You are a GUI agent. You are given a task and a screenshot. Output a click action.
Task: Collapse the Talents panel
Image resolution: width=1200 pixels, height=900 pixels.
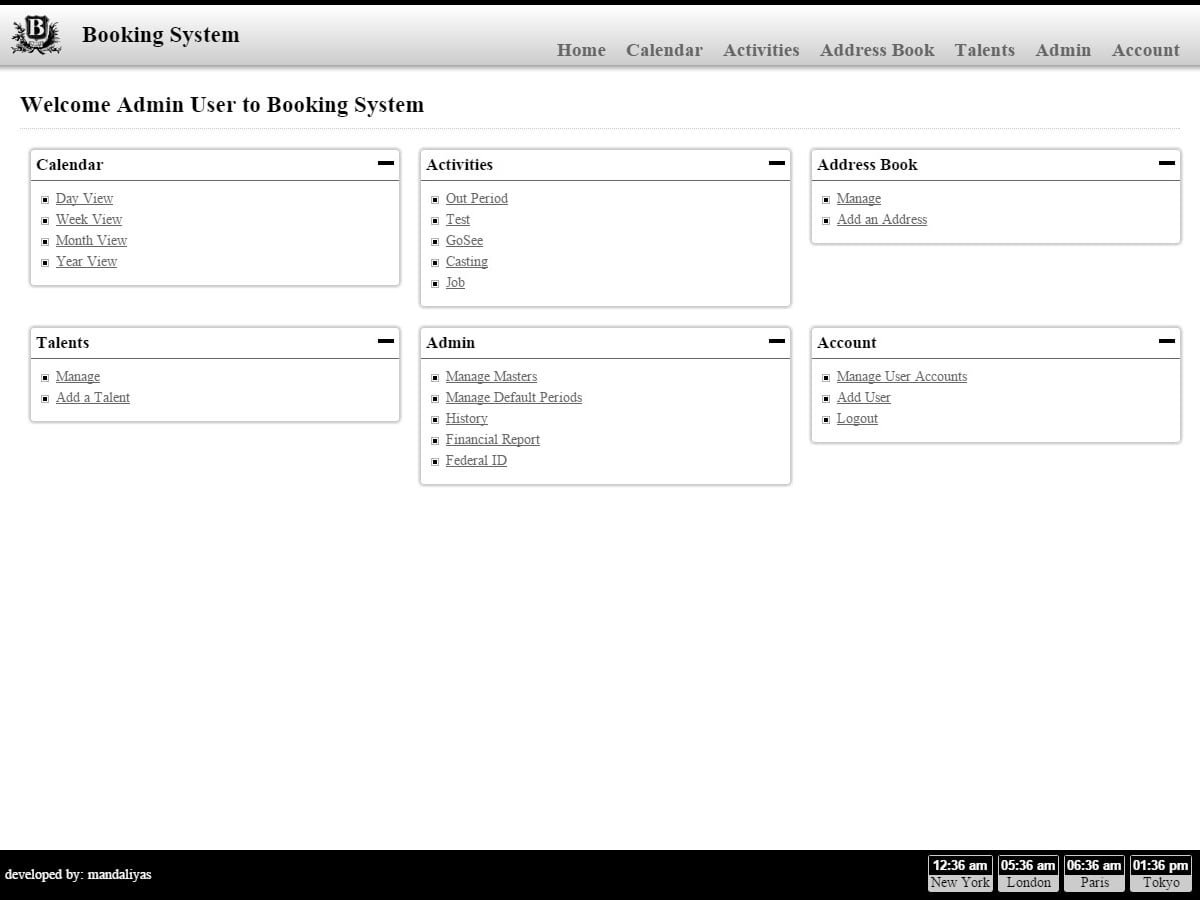click(385, 342)
